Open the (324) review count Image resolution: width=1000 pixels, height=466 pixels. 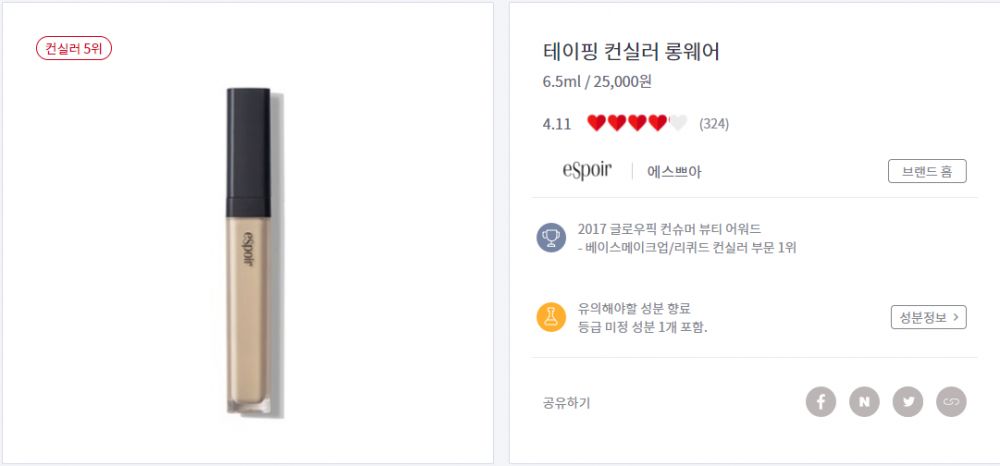pos(714,124)
